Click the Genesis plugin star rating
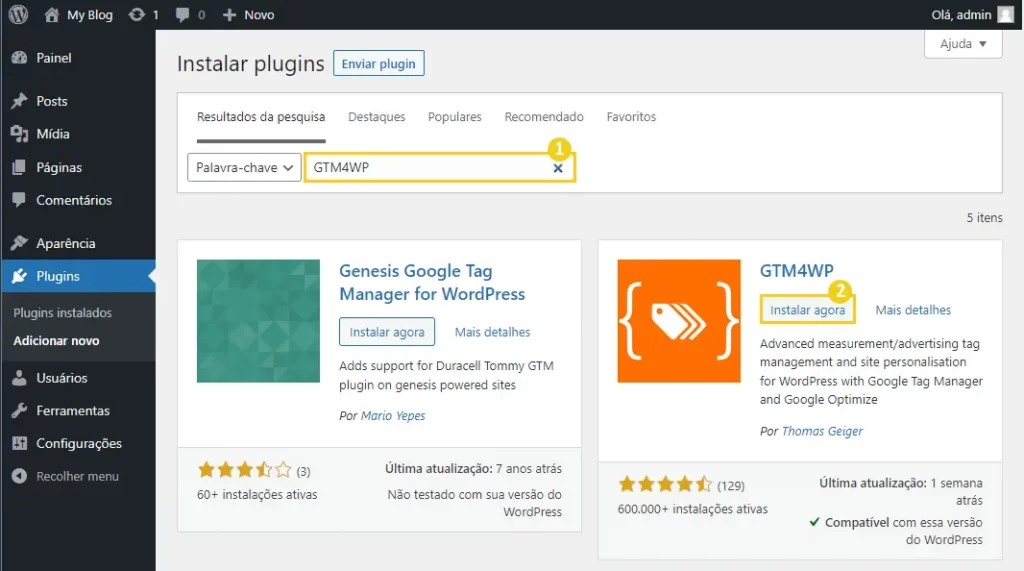 (245, 470)
